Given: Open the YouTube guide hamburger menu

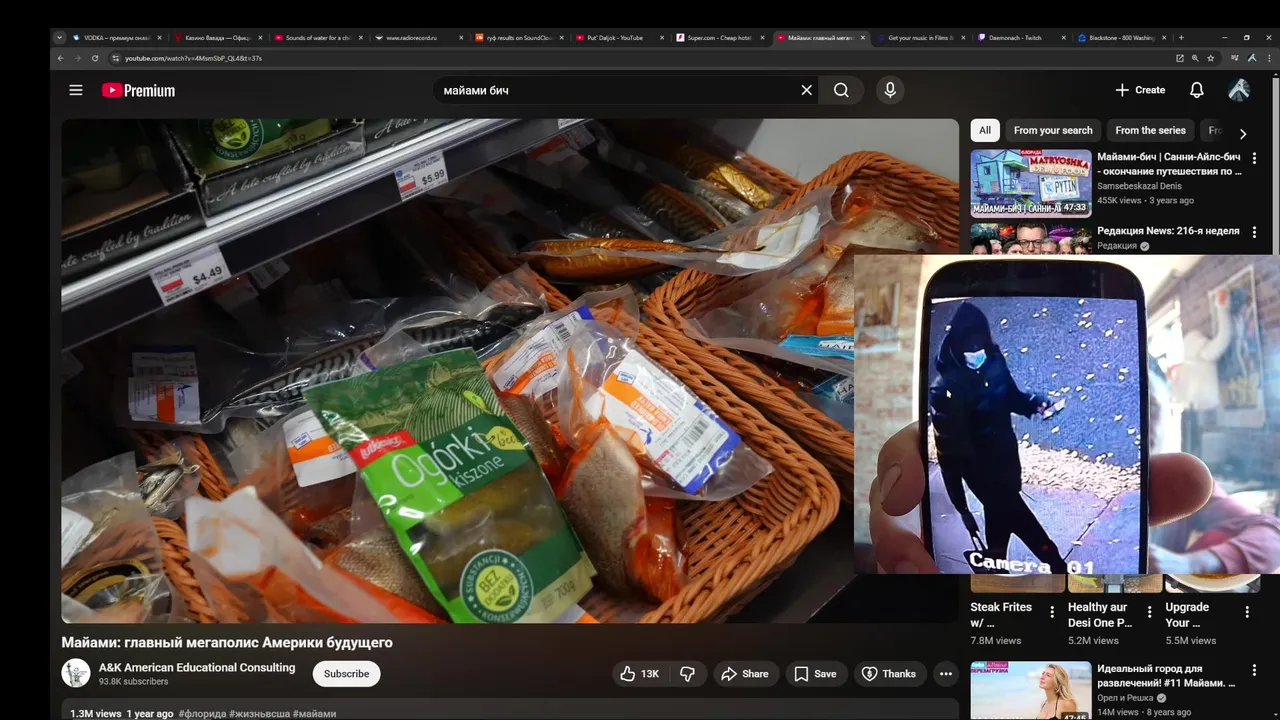Looking at the screenshot, I should click(76, 90).
